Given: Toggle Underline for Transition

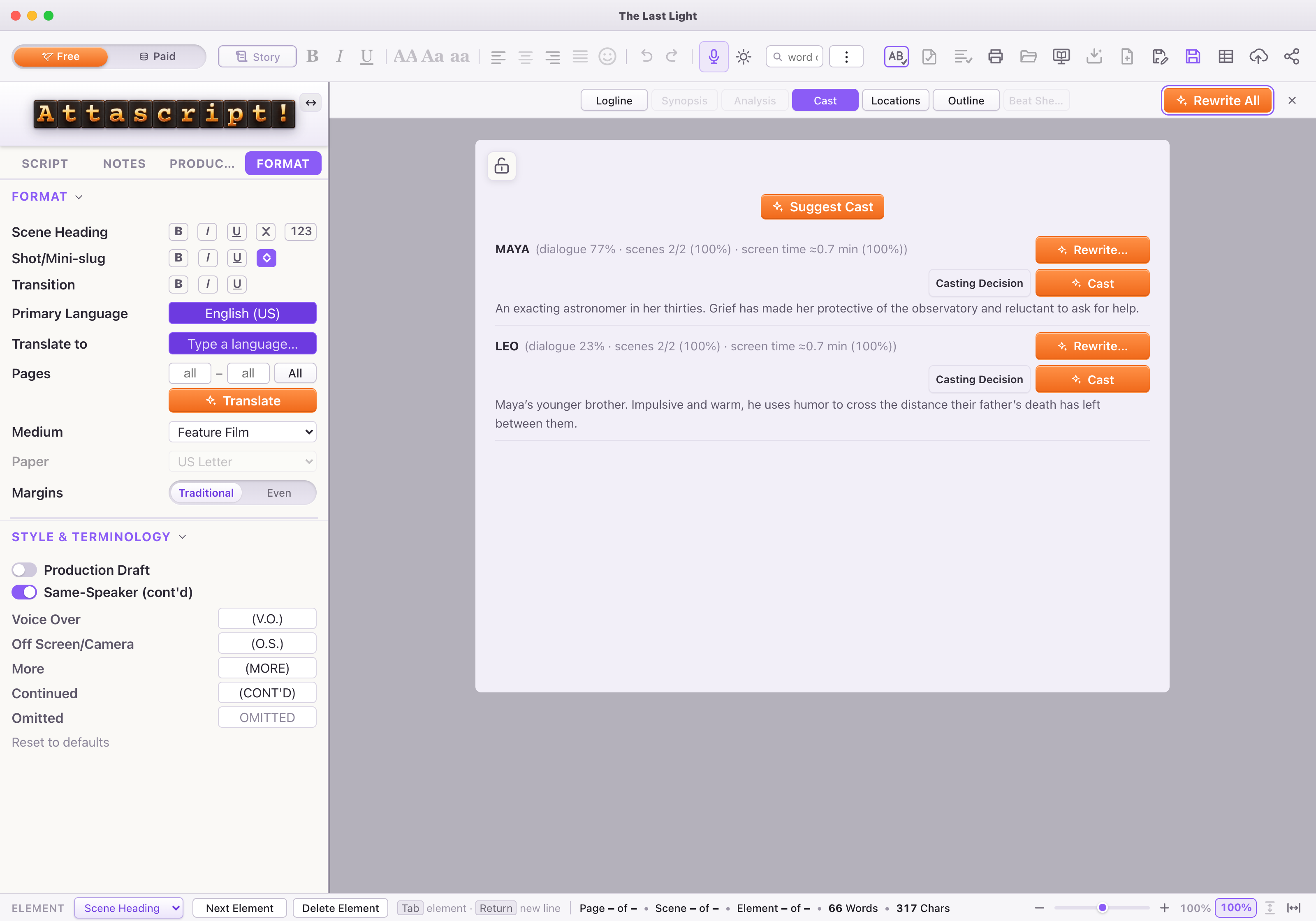Looking at the screenshot, I should [237, 284].
